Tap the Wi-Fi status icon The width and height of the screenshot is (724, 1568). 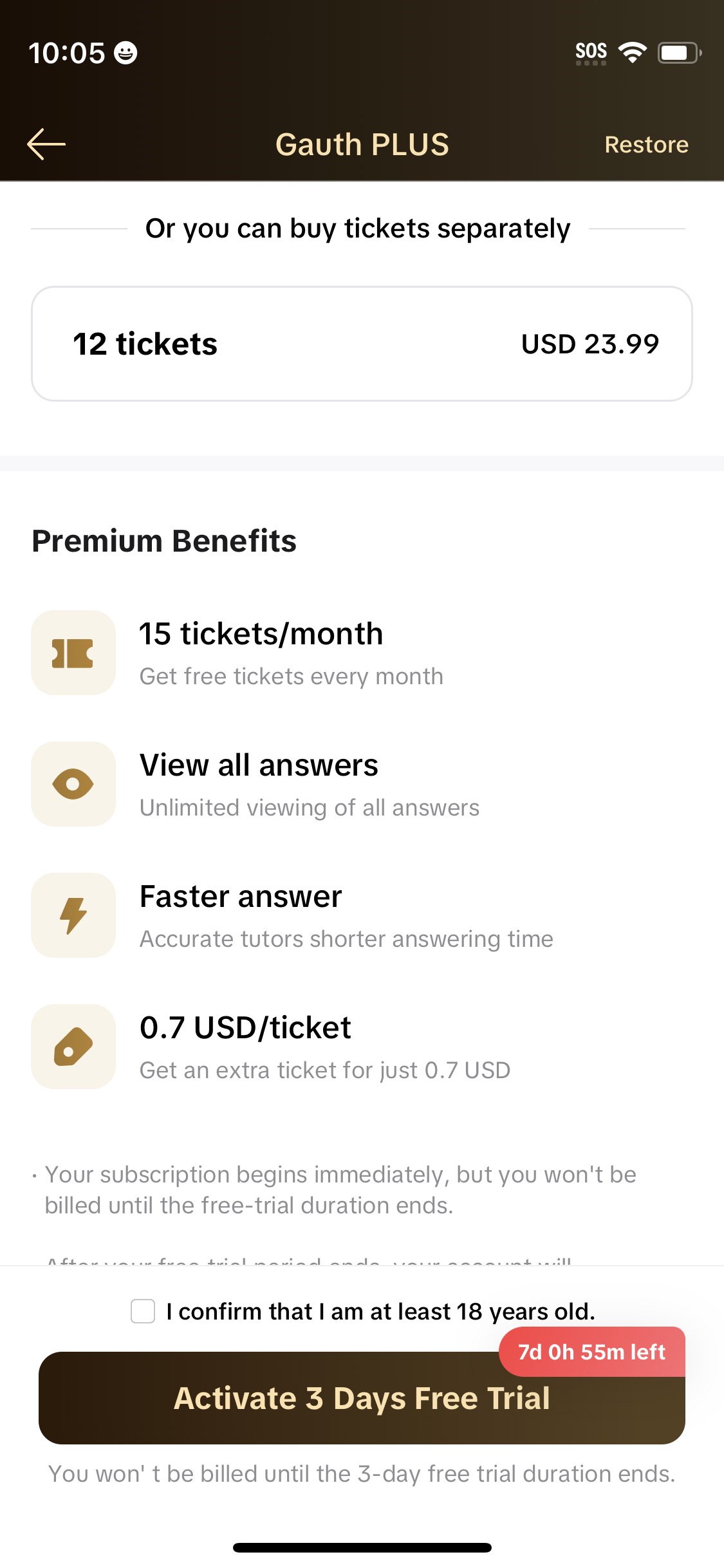tap(632, 53)
